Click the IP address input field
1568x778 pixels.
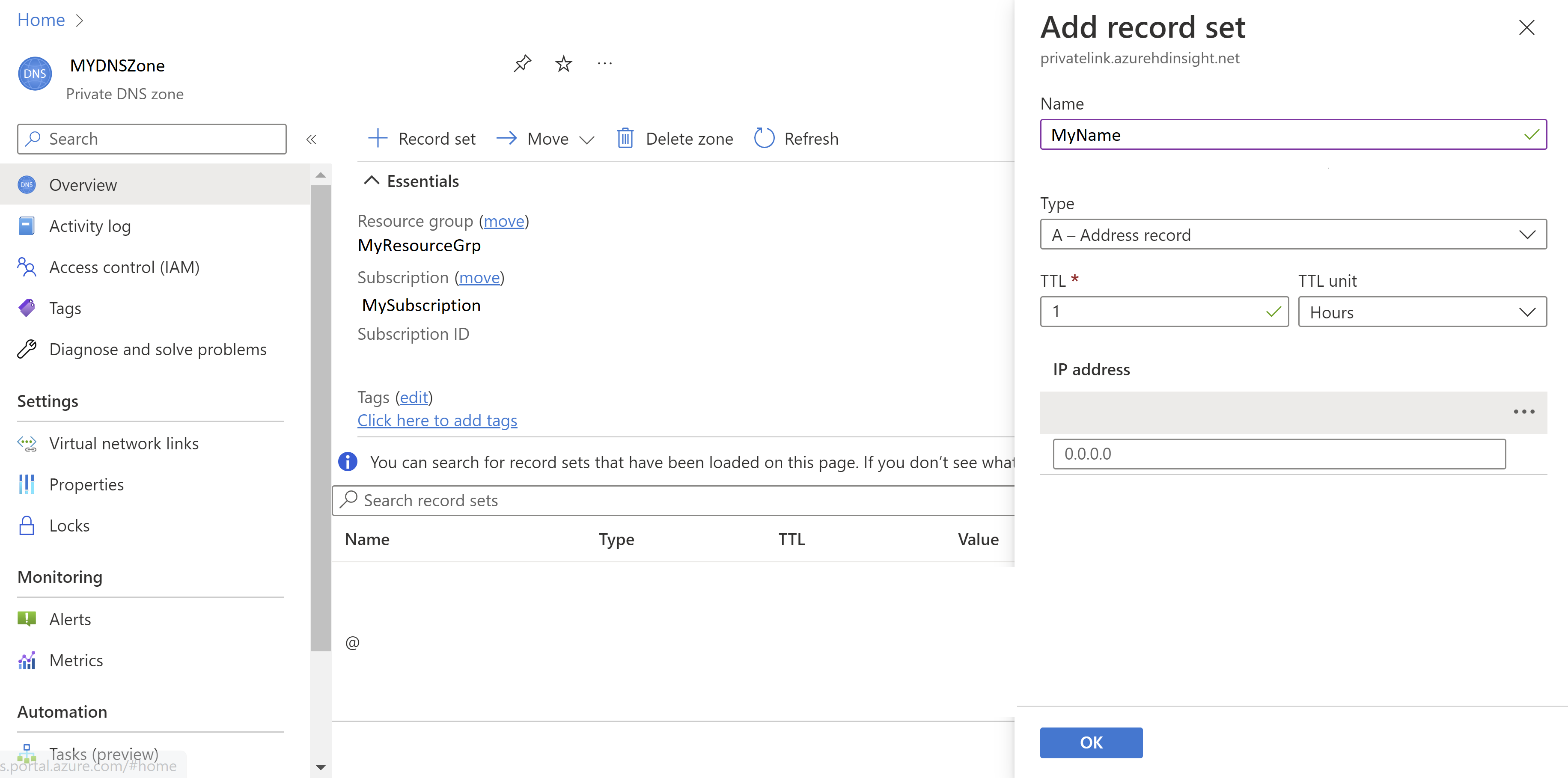pyautogui.click(x=1279, y=453)
